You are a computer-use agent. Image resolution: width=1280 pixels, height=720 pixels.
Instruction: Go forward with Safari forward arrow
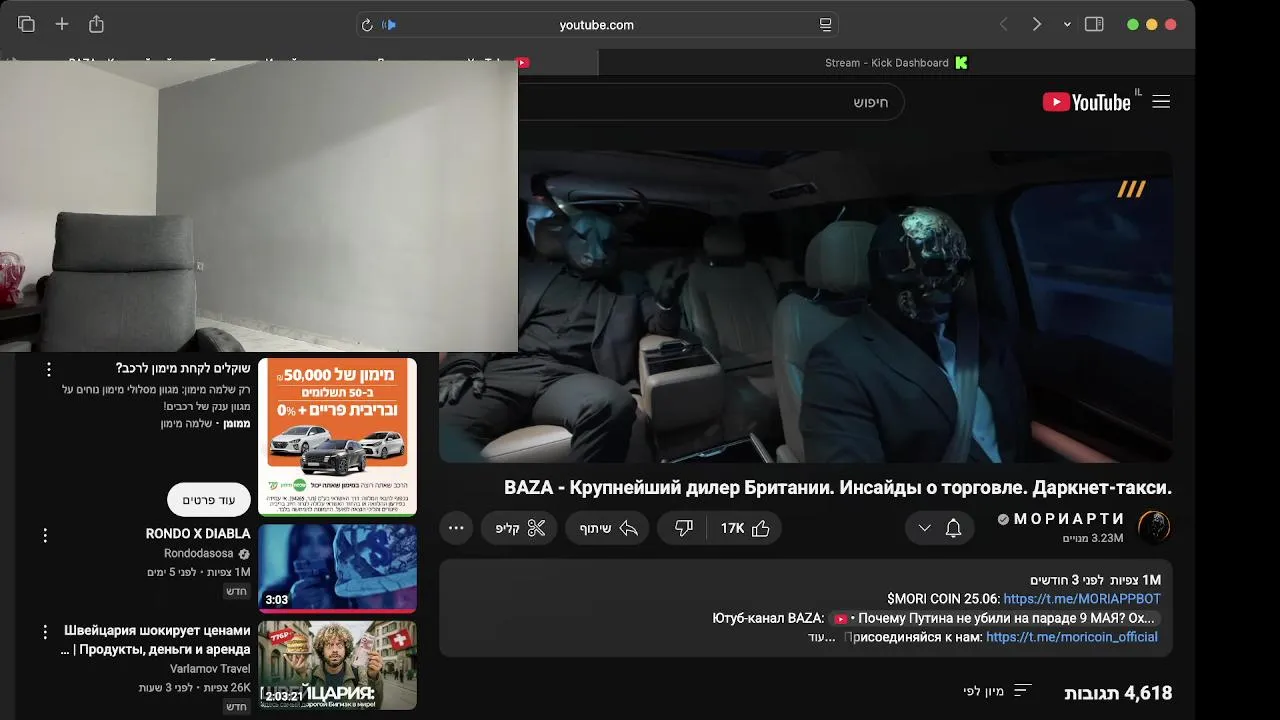(1037, 24)
